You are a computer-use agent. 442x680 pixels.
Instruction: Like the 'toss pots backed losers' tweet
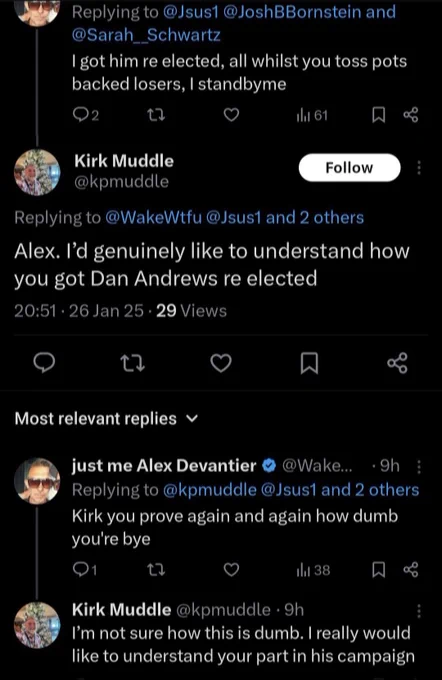pyautogui.click(x=231, y=115)
